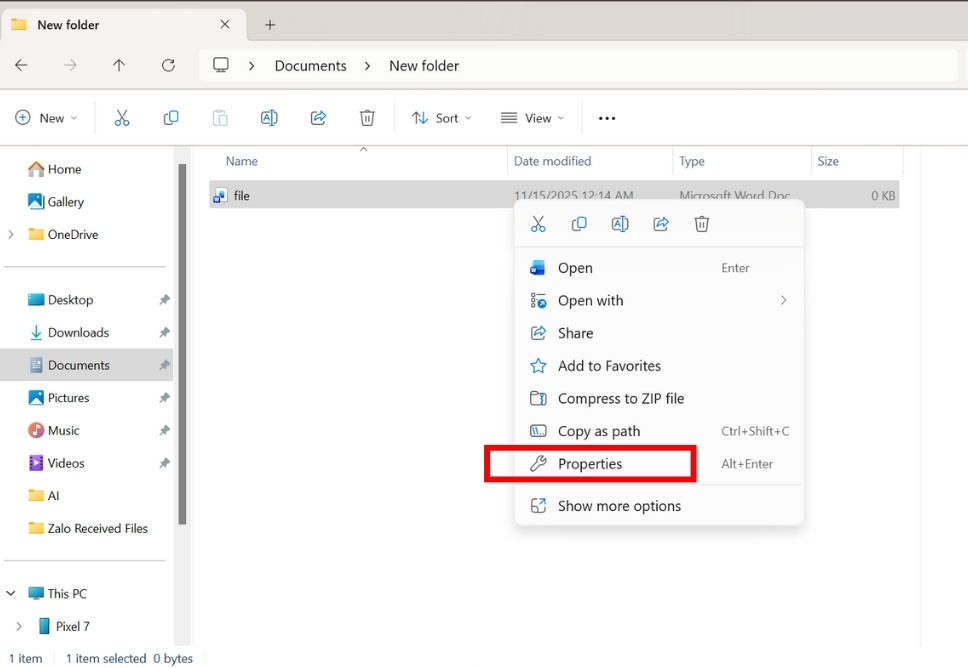Open the View dropdown

pyautogui.click(x=531, y=117)
